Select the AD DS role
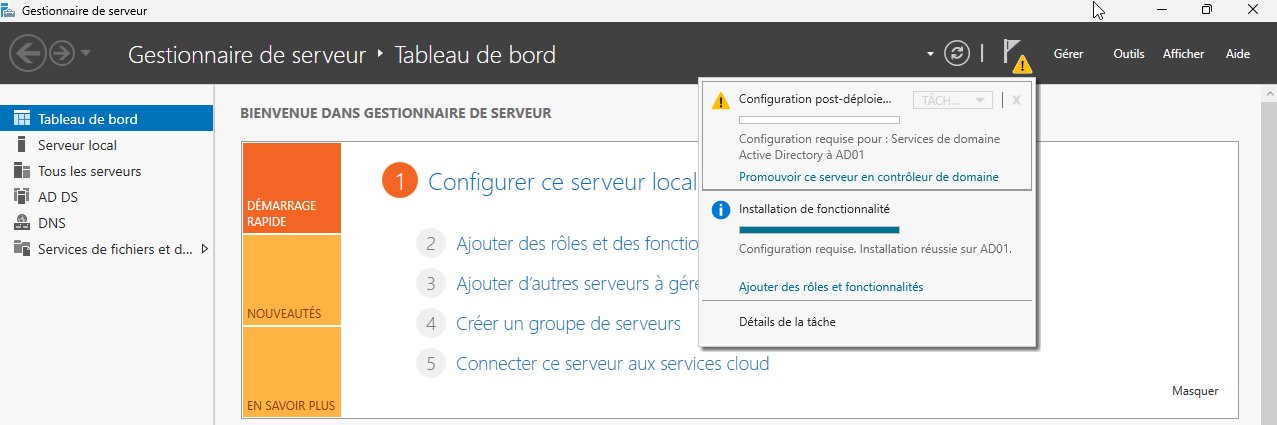Screen dimensions: 1277x425 pyautogui.click(x=58, y=197)
